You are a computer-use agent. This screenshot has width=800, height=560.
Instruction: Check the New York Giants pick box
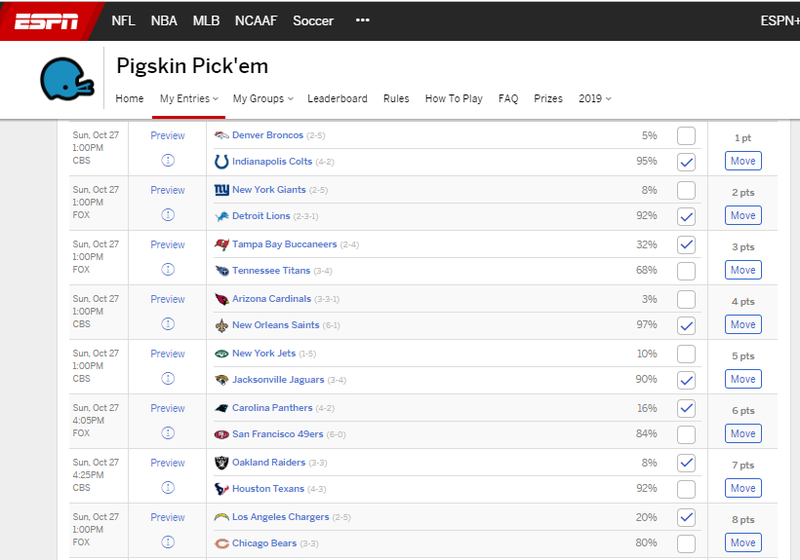686,190
